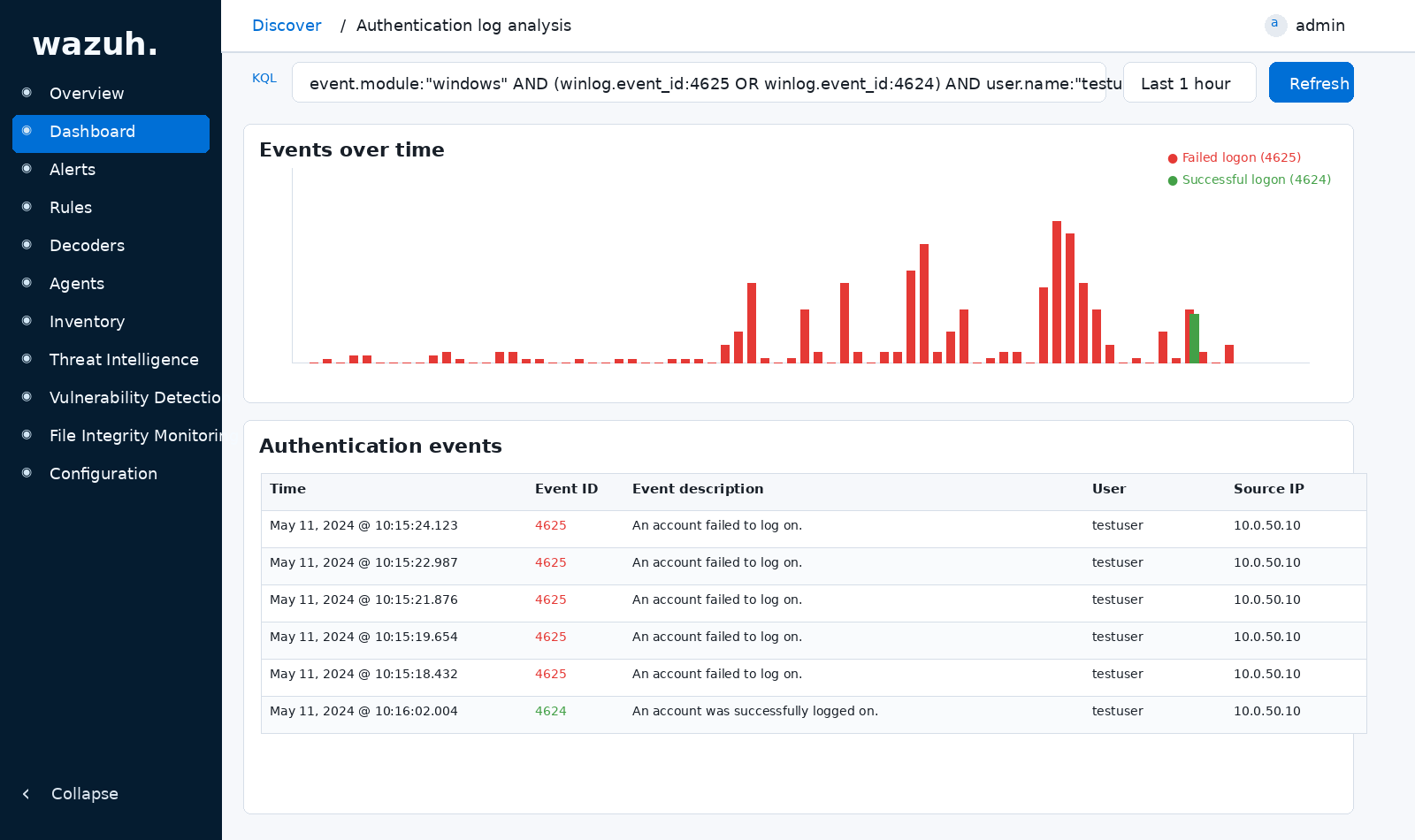This screenshot has width=1415, height=840.
Task: Click the Threat Intelligence icon
Action: pos(26,359)
